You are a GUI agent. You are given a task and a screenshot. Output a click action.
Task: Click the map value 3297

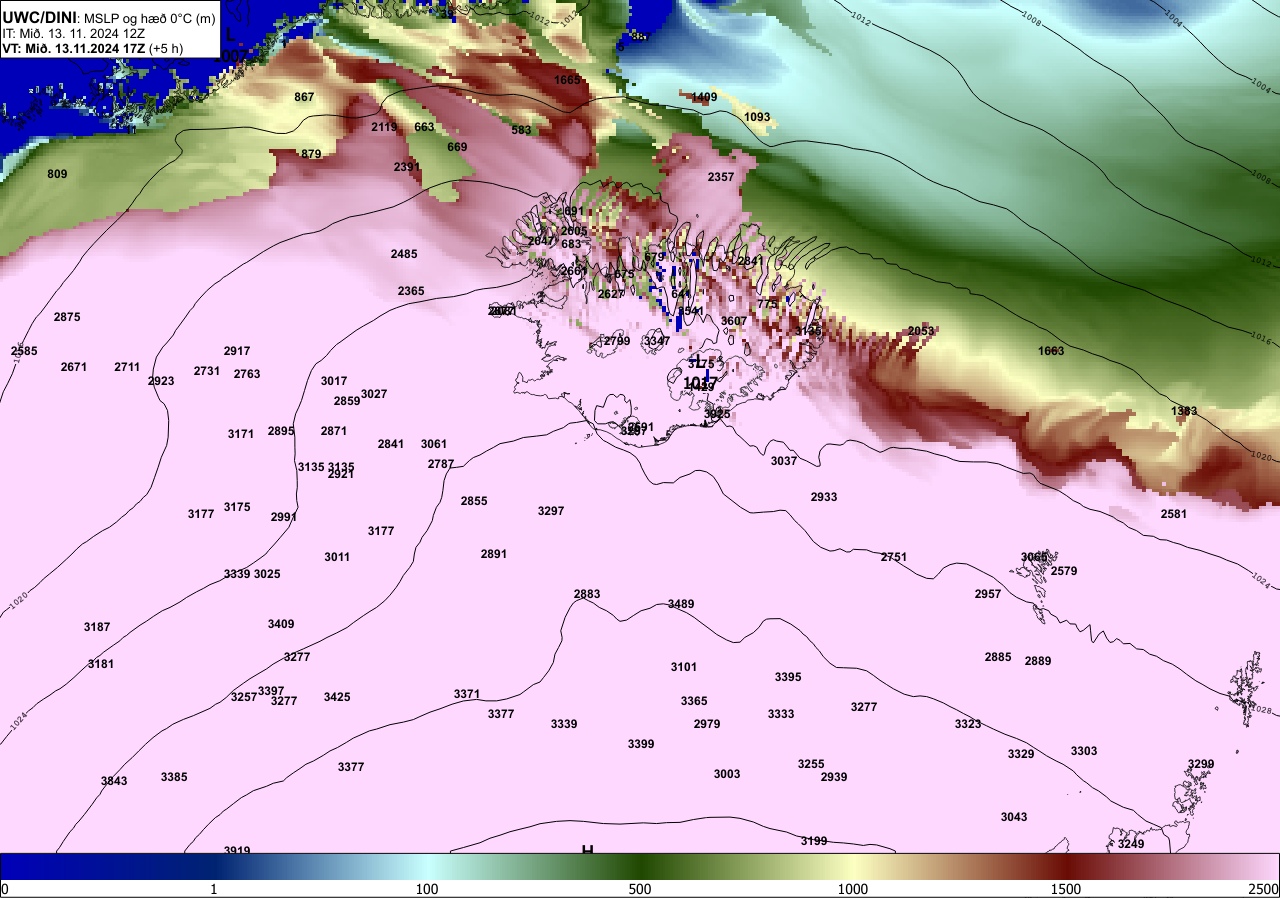(551, 511)
